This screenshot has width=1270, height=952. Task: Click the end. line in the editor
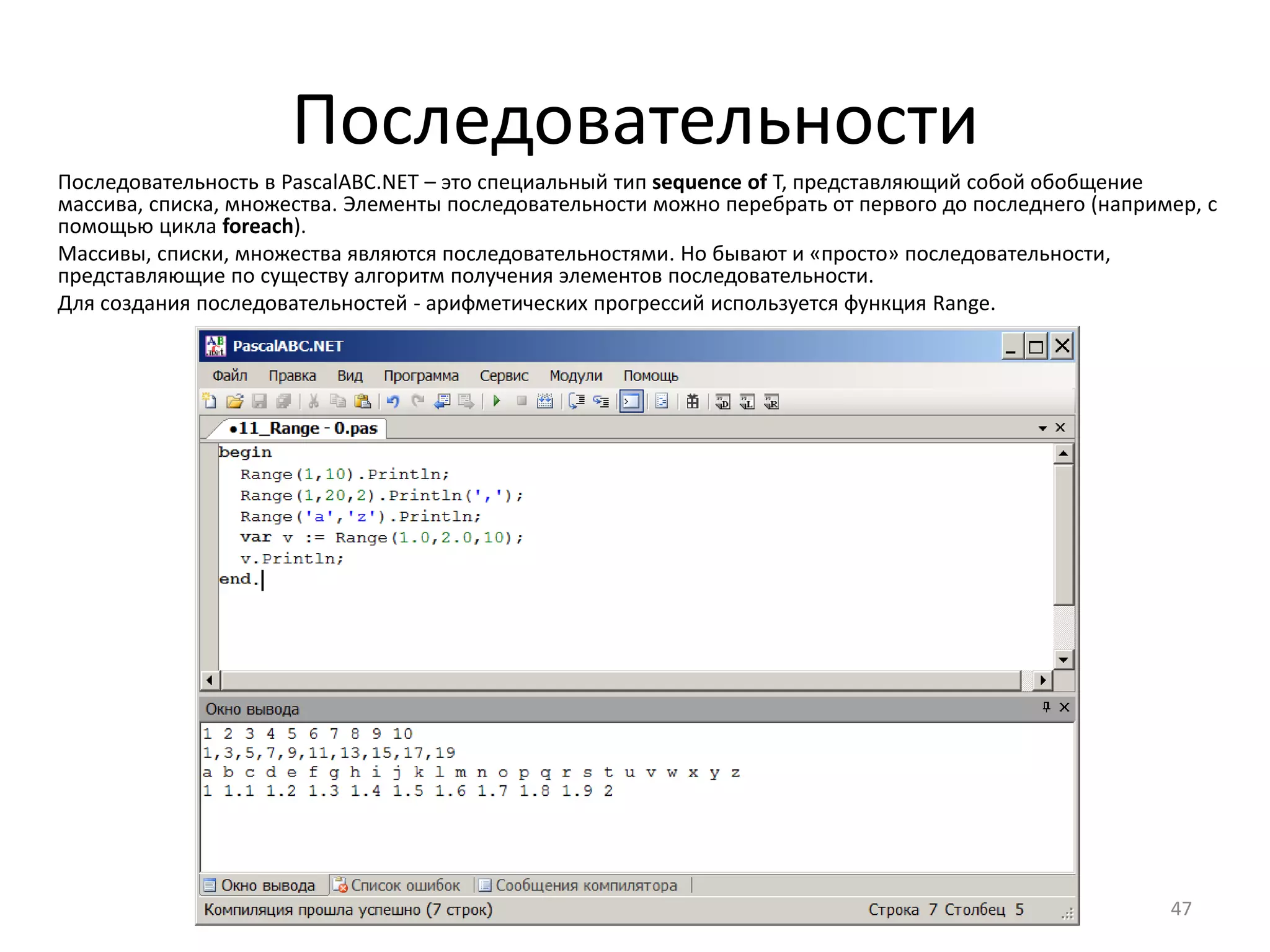coord(239,580)
